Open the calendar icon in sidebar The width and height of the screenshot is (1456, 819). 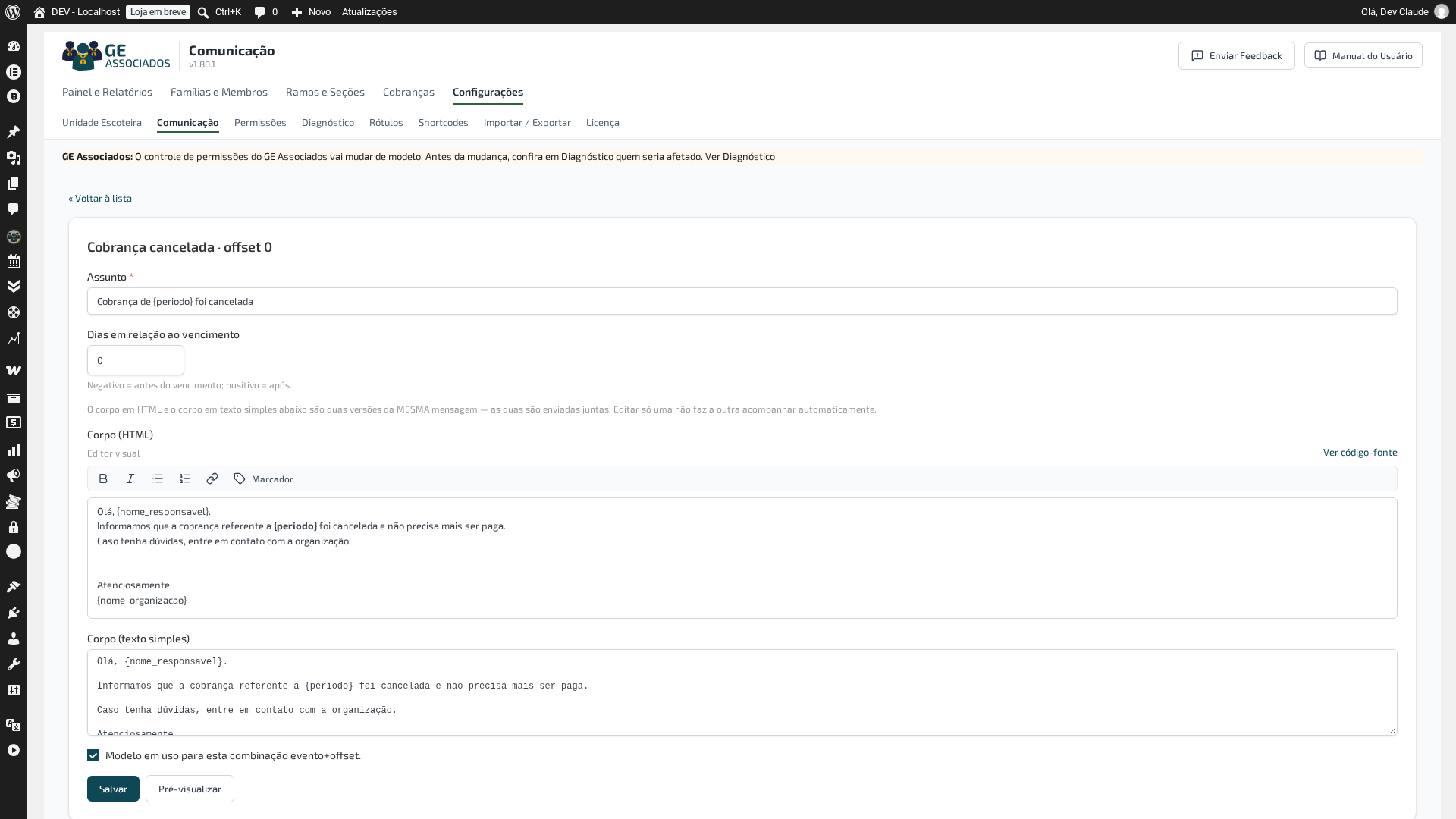[14, 262]
